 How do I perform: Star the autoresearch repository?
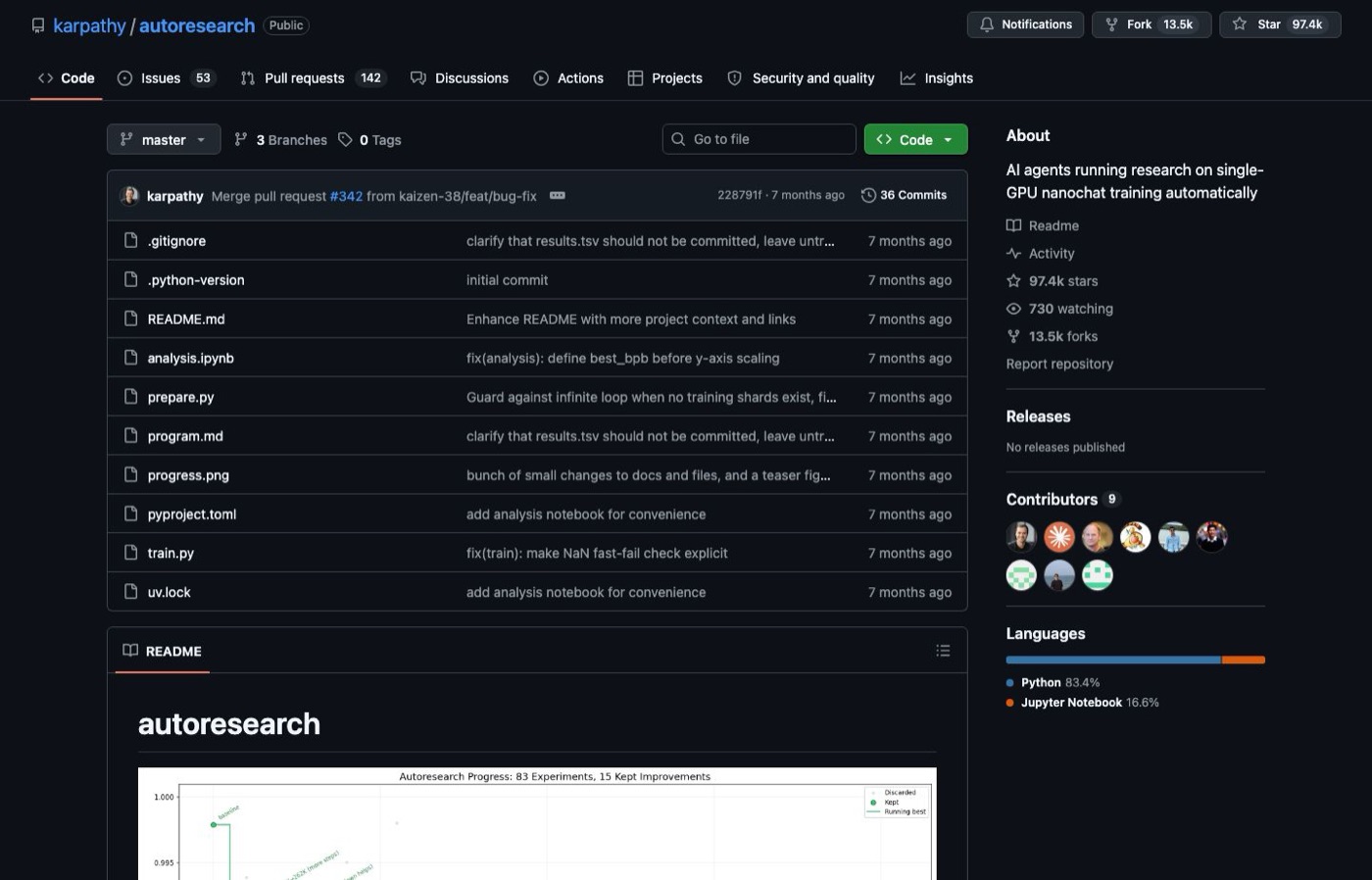[x=1280, y=24]
